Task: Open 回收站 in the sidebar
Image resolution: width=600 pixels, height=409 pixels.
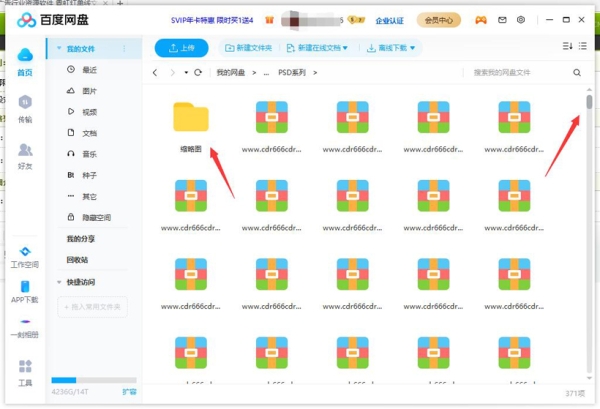Action: point(77,260)
